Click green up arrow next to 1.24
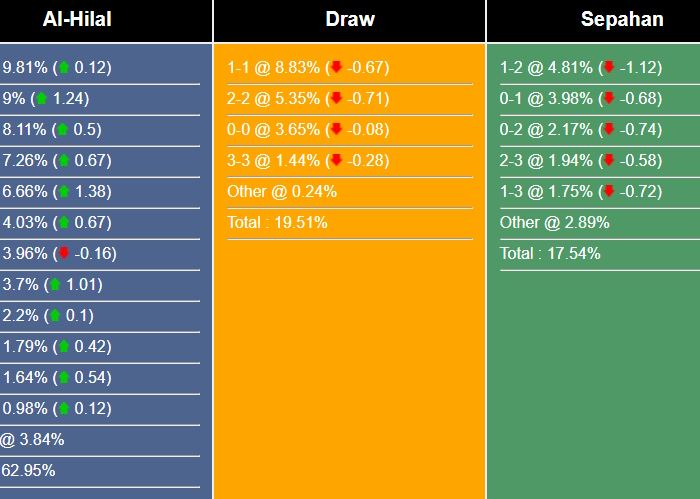Viewport: 700px width, 499px height. [40, 99]
